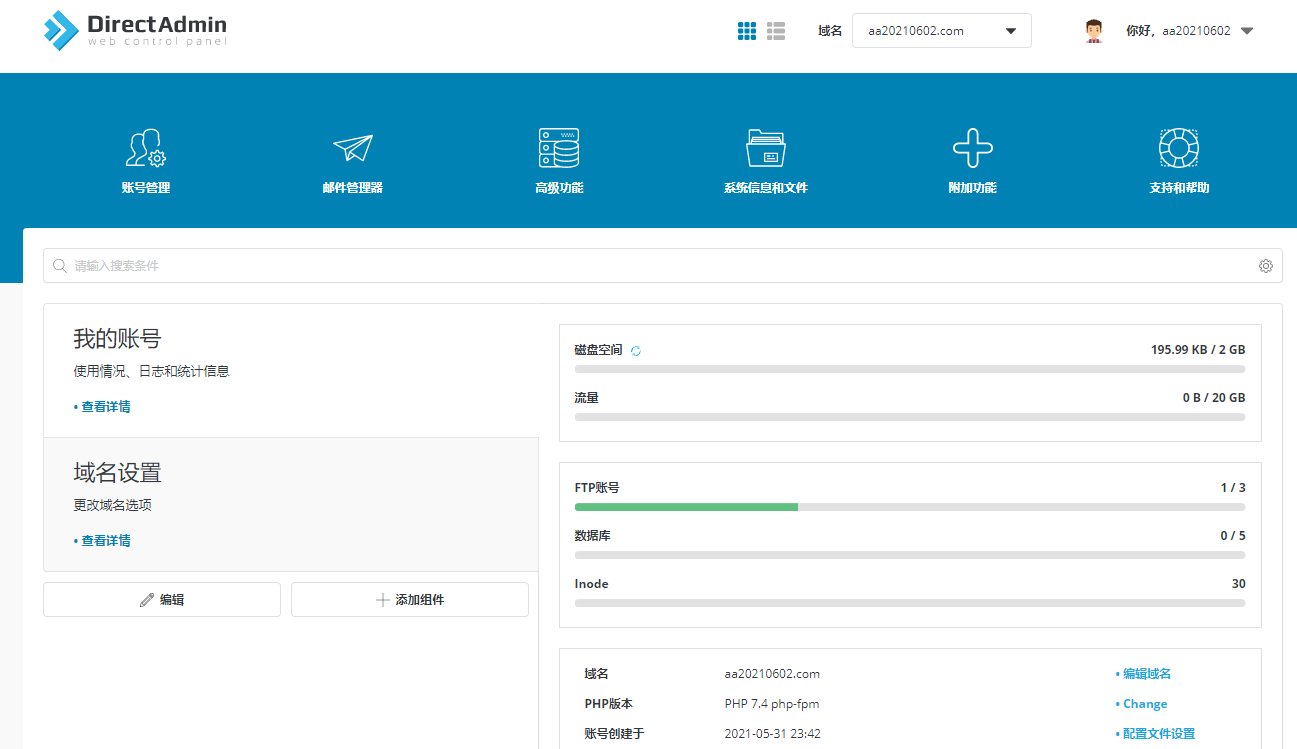This screenshot has height=749, width=1297.
Task: Click domain value aa20210602.com in info table
Action: tap(772, 674)
